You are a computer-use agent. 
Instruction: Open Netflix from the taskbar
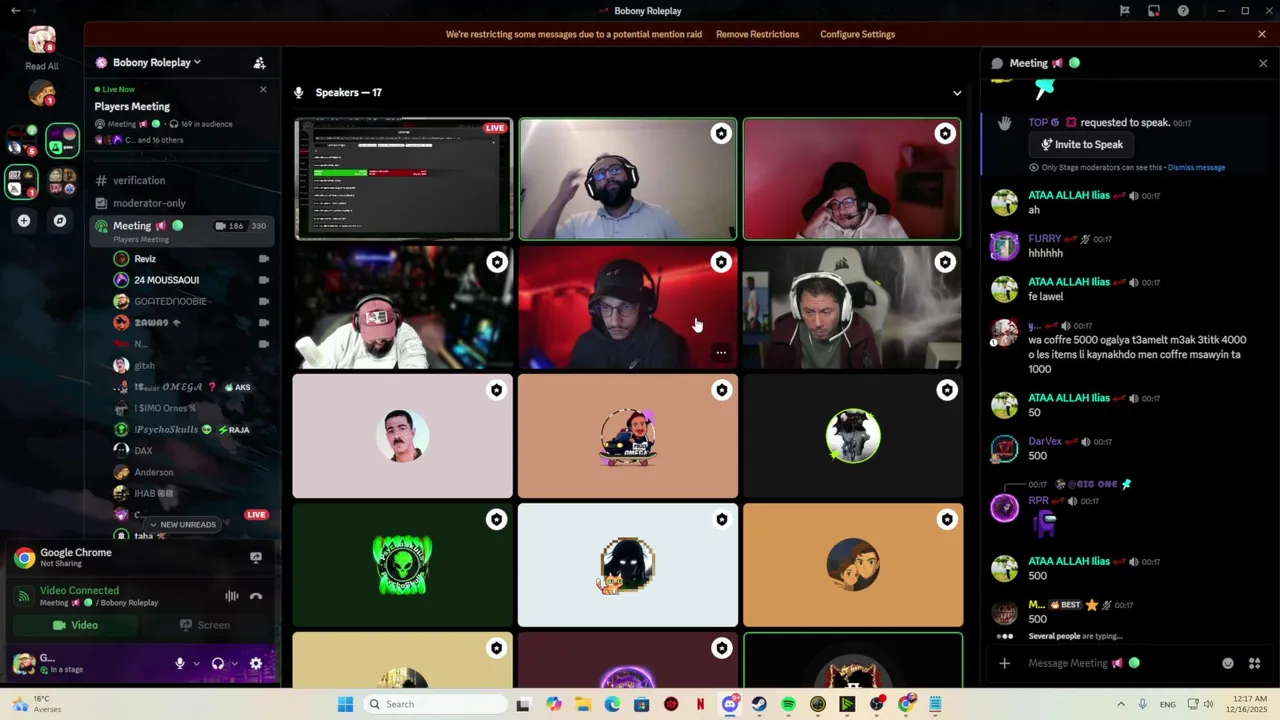point(700,704)
